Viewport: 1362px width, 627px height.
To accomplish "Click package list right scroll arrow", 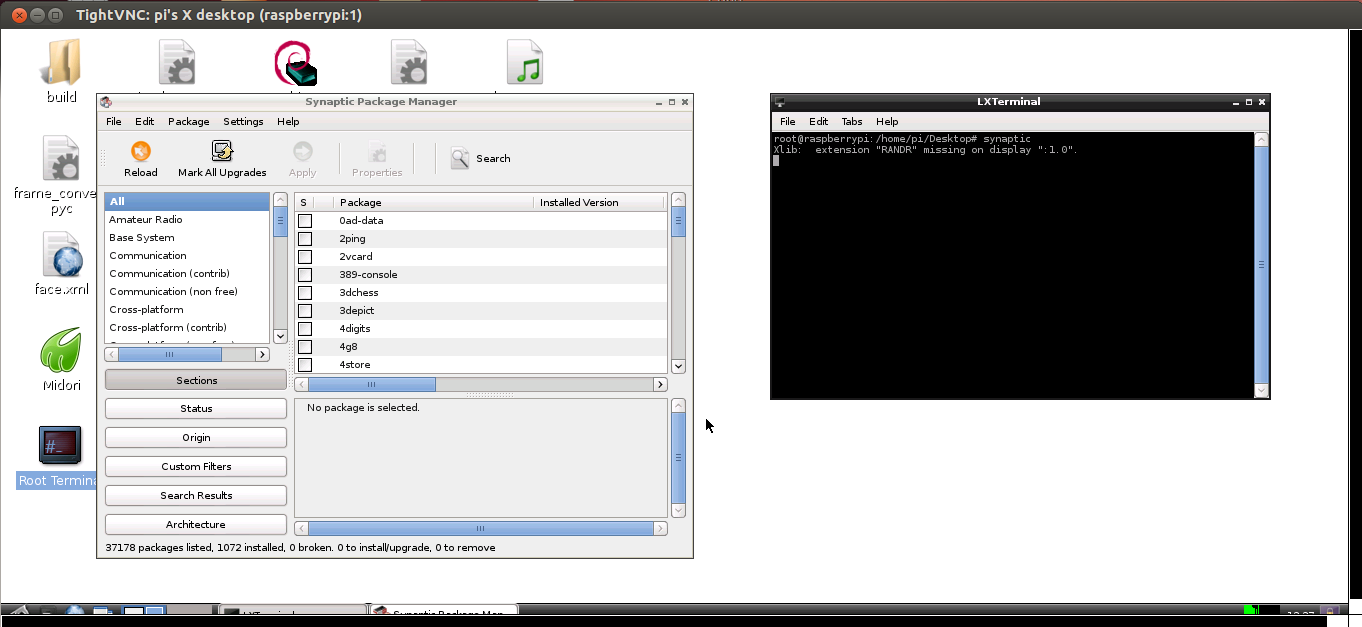I will tap(660, 384).
